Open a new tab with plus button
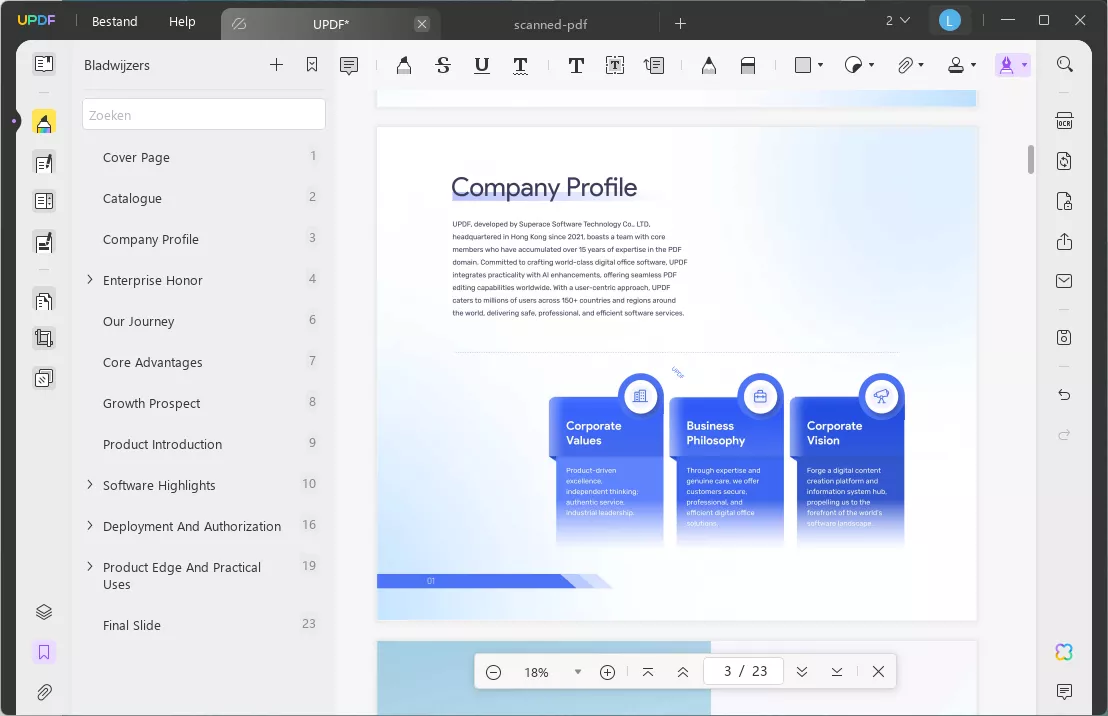Screen dimensions: 1108x716 tap(680, 23)
